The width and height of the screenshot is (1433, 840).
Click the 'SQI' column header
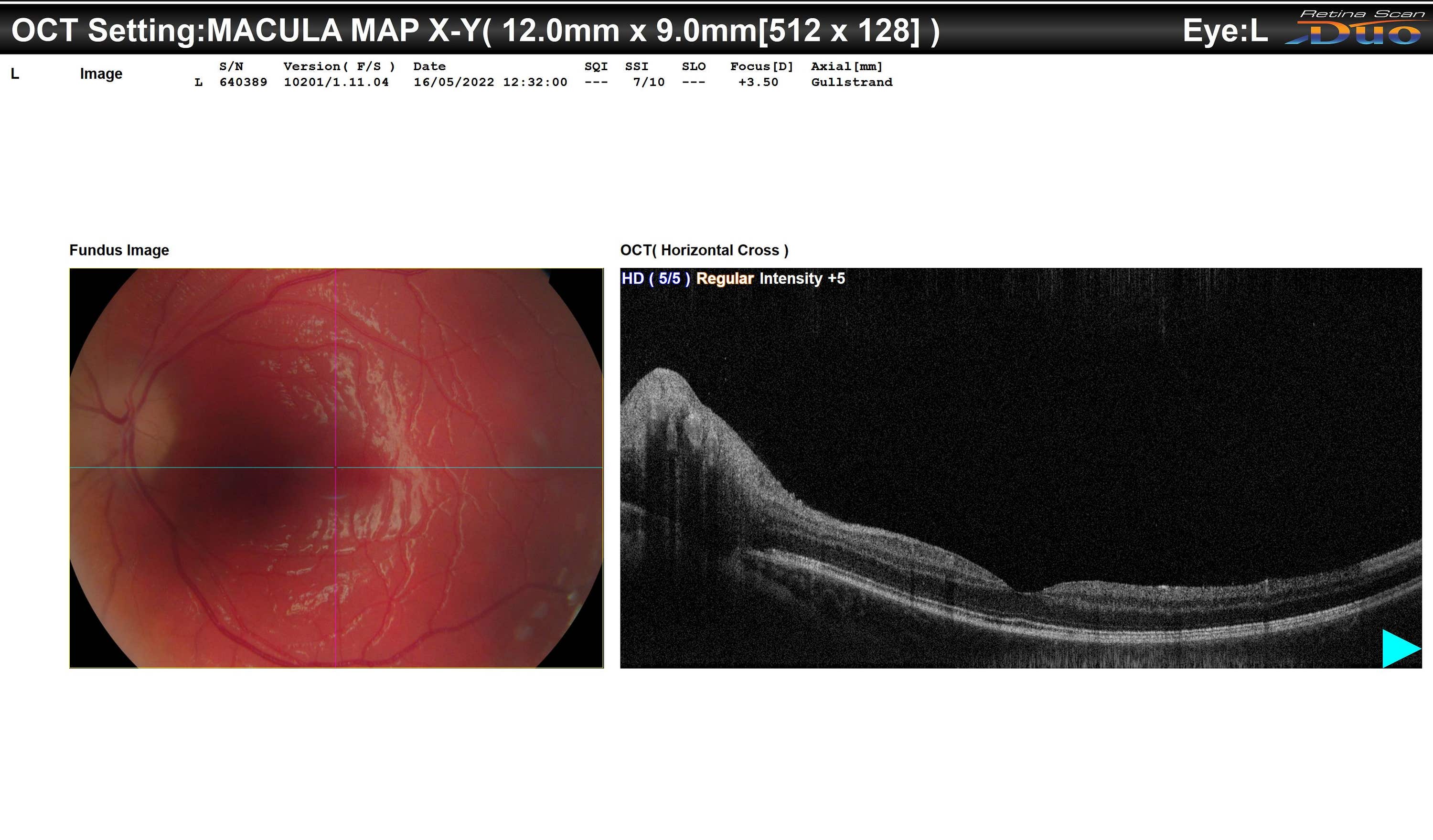coord(596,66)
